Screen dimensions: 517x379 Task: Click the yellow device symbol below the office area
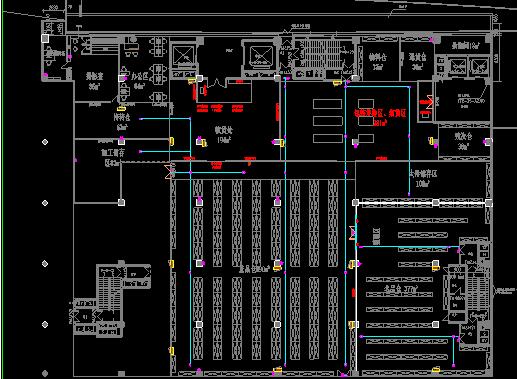pyautogui.click(x=121, y=108)
